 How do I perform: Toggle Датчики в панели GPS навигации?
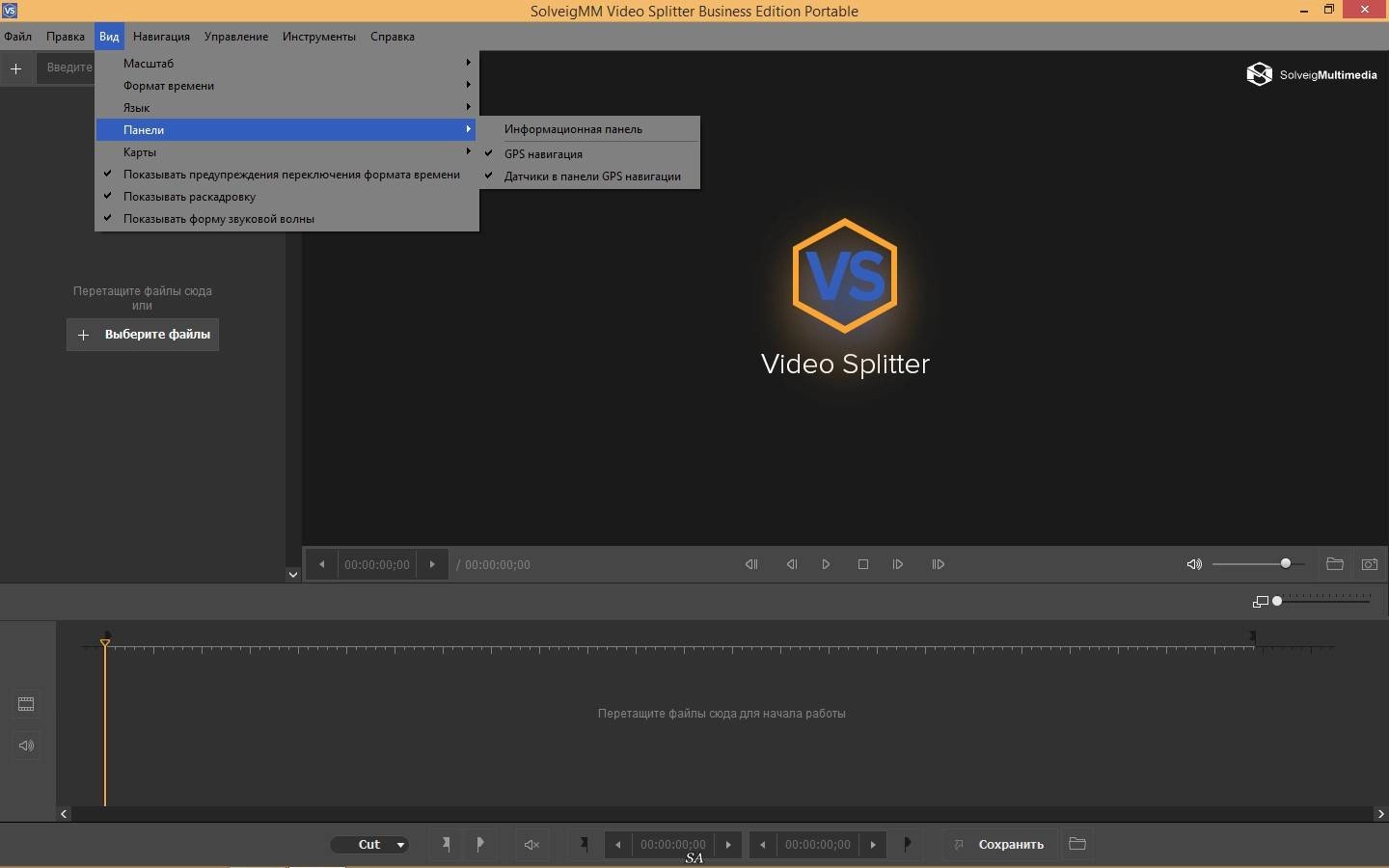tap(589, 176)
